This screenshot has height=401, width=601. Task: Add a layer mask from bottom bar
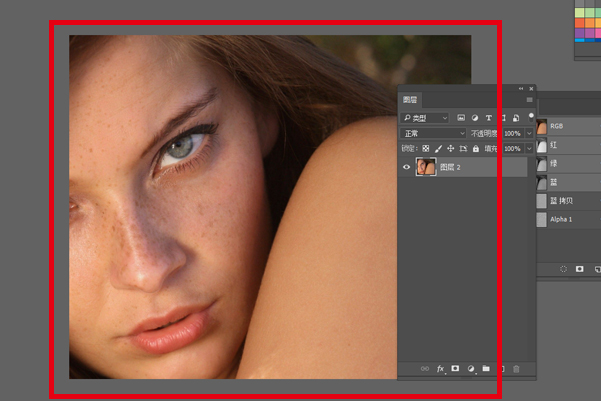point(455,369)
